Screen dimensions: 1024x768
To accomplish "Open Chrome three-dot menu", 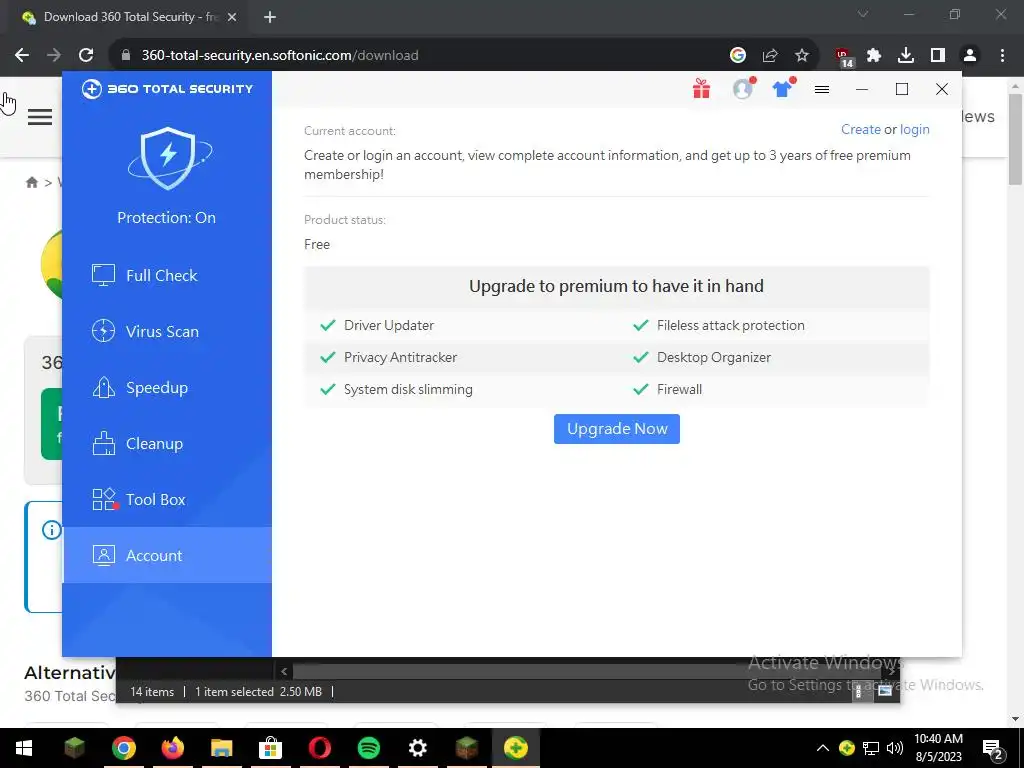I will click(1002, 56).
